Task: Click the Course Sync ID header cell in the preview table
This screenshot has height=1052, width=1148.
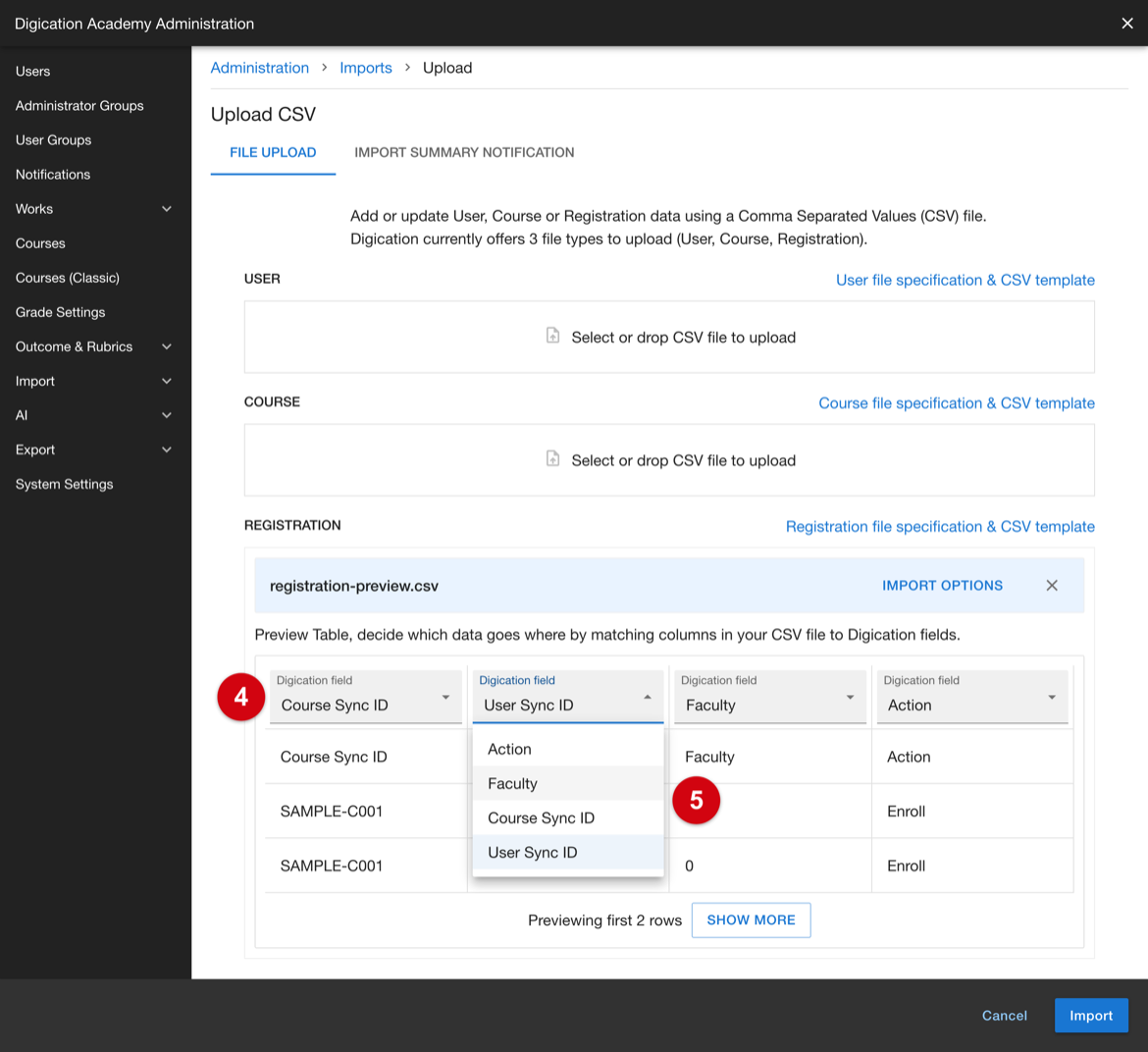Action: point(366,757)
